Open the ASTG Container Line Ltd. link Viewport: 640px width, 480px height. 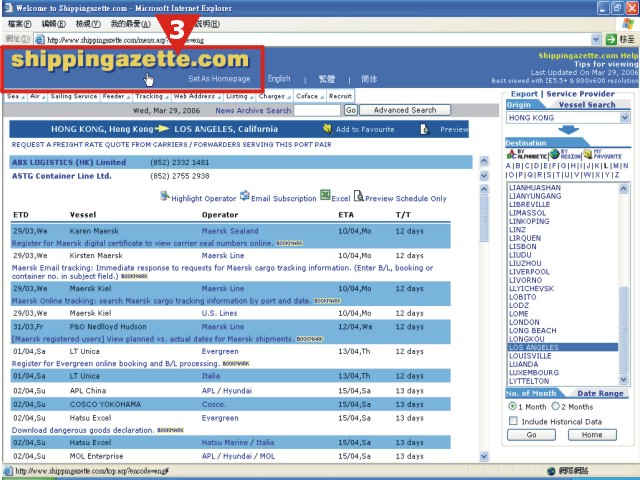(x=62, y=176)
